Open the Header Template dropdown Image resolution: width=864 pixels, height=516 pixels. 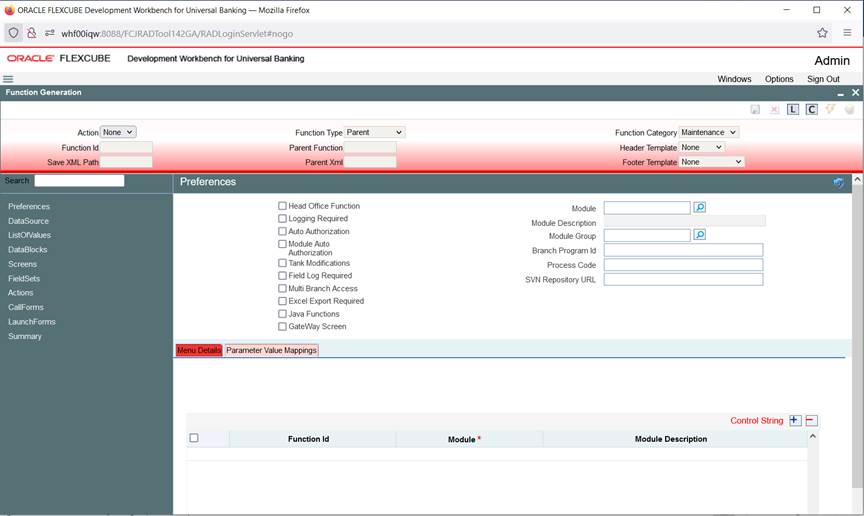(701, 147)
